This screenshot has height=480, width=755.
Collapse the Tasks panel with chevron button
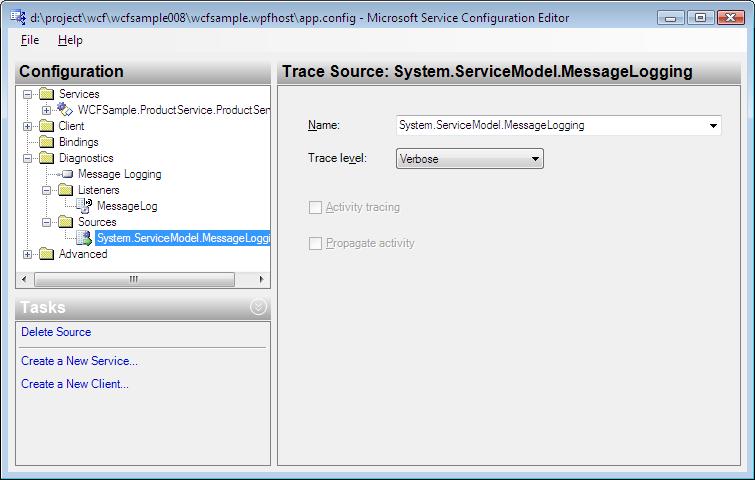pos(258,307)
